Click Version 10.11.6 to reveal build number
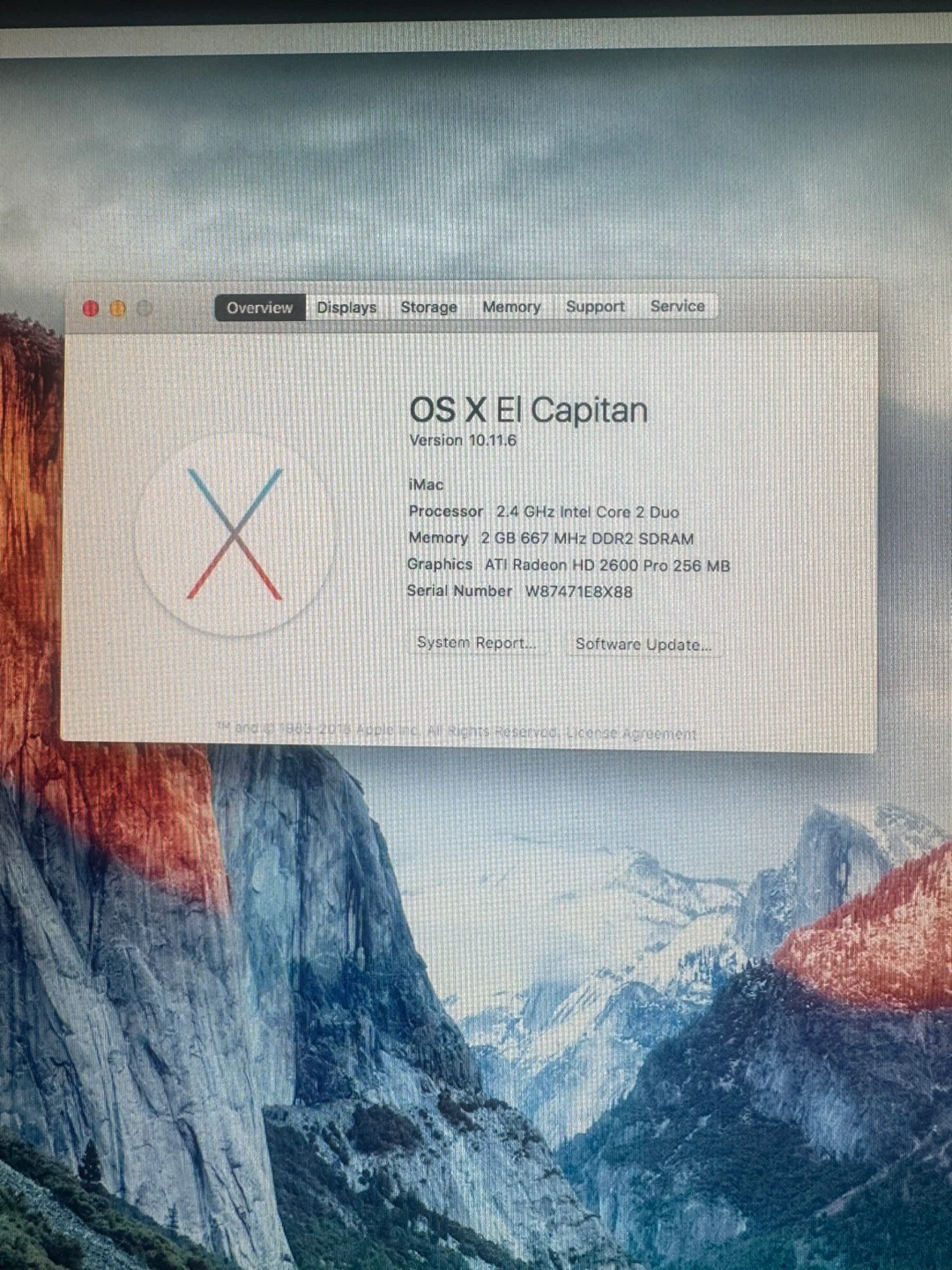 (x=463, y=440)
